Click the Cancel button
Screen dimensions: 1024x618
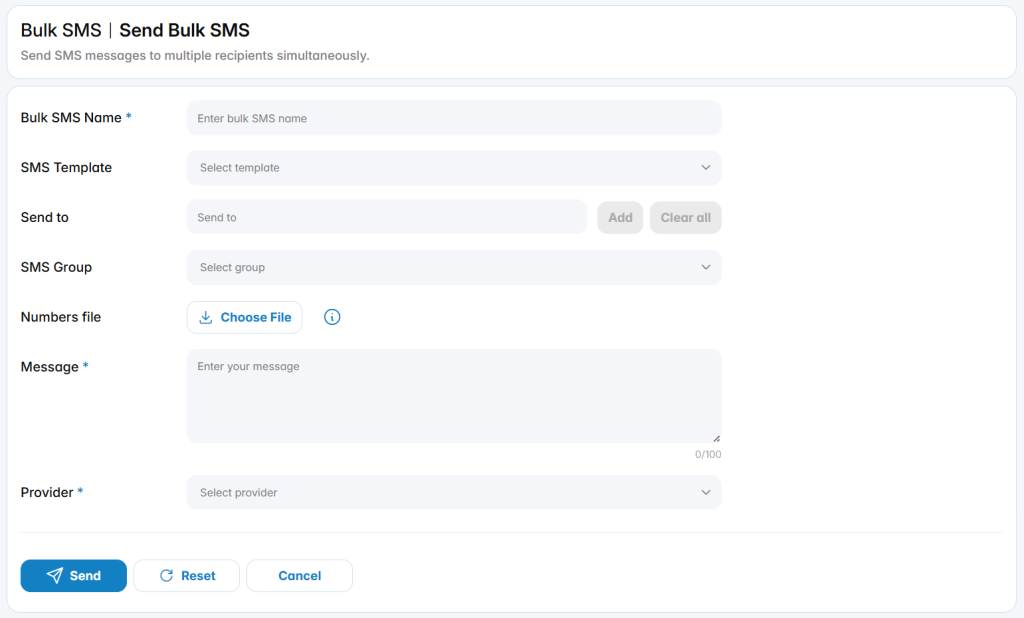300,576
